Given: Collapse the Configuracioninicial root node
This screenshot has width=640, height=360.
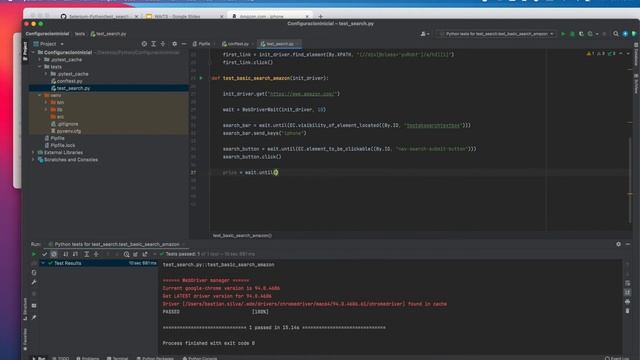Looking at the screenshot, I should coord(34,53).
